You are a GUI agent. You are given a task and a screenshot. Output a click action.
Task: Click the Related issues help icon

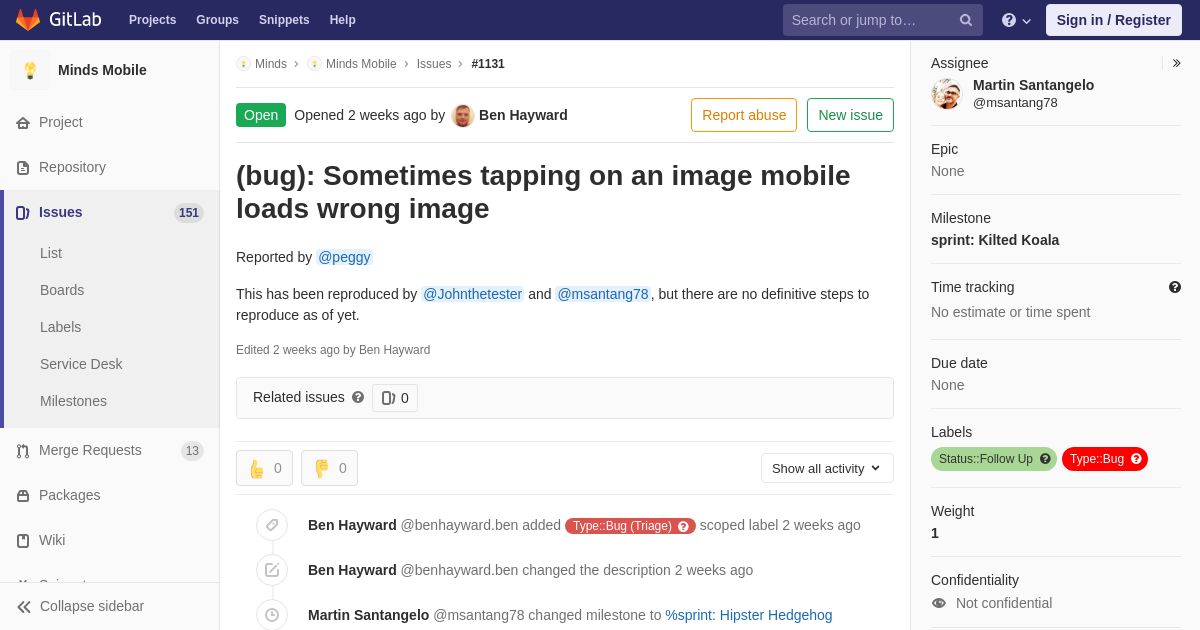pyautogui.click(x=358, y=397)
